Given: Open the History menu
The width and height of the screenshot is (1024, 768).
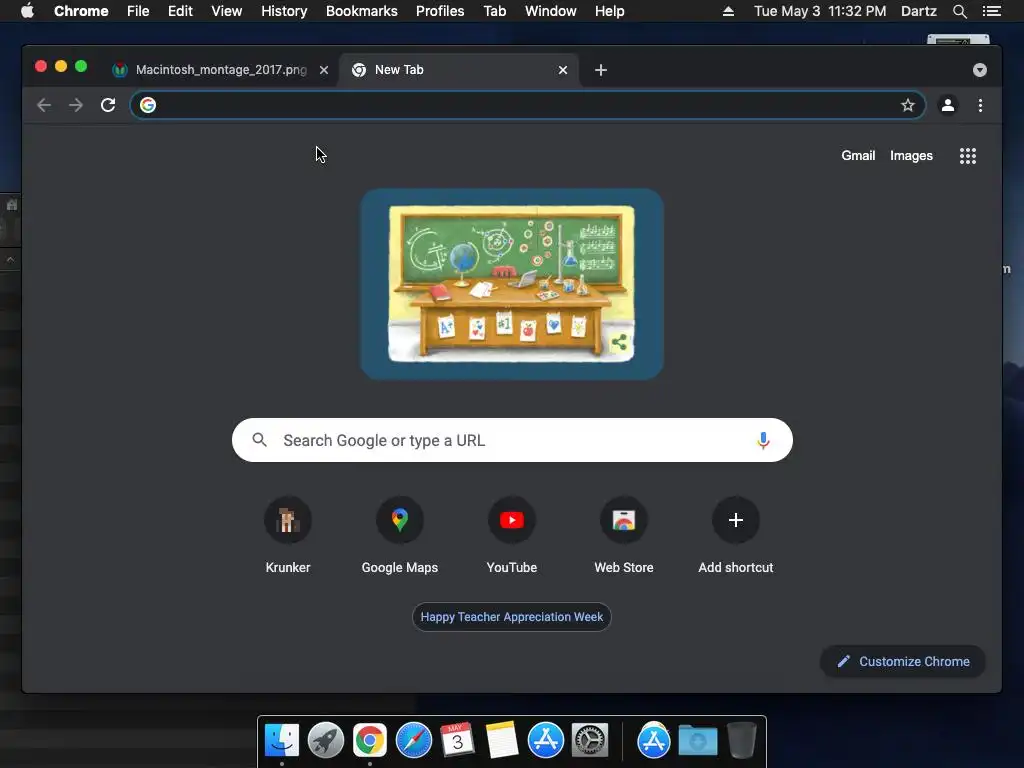Looking at the screenshot, I should [284, 11].
